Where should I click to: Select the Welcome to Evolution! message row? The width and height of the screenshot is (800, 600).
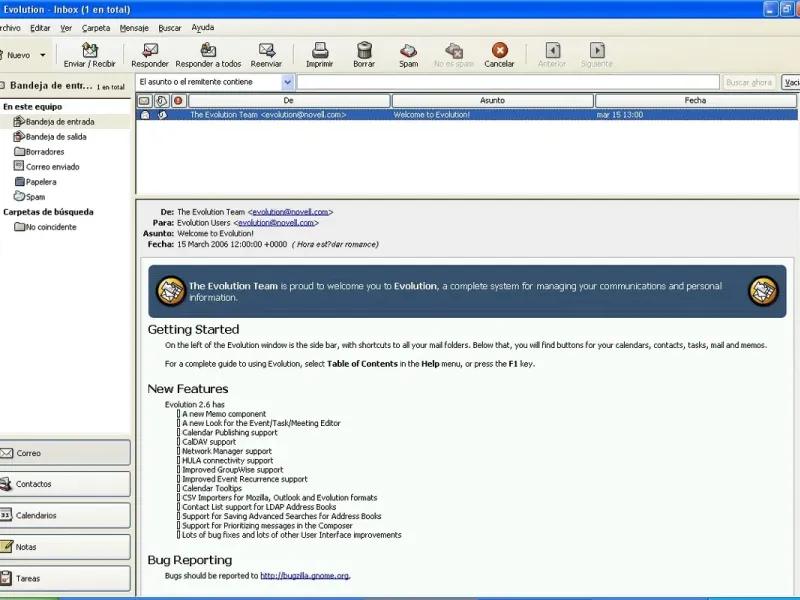click(x=467, y=115)
